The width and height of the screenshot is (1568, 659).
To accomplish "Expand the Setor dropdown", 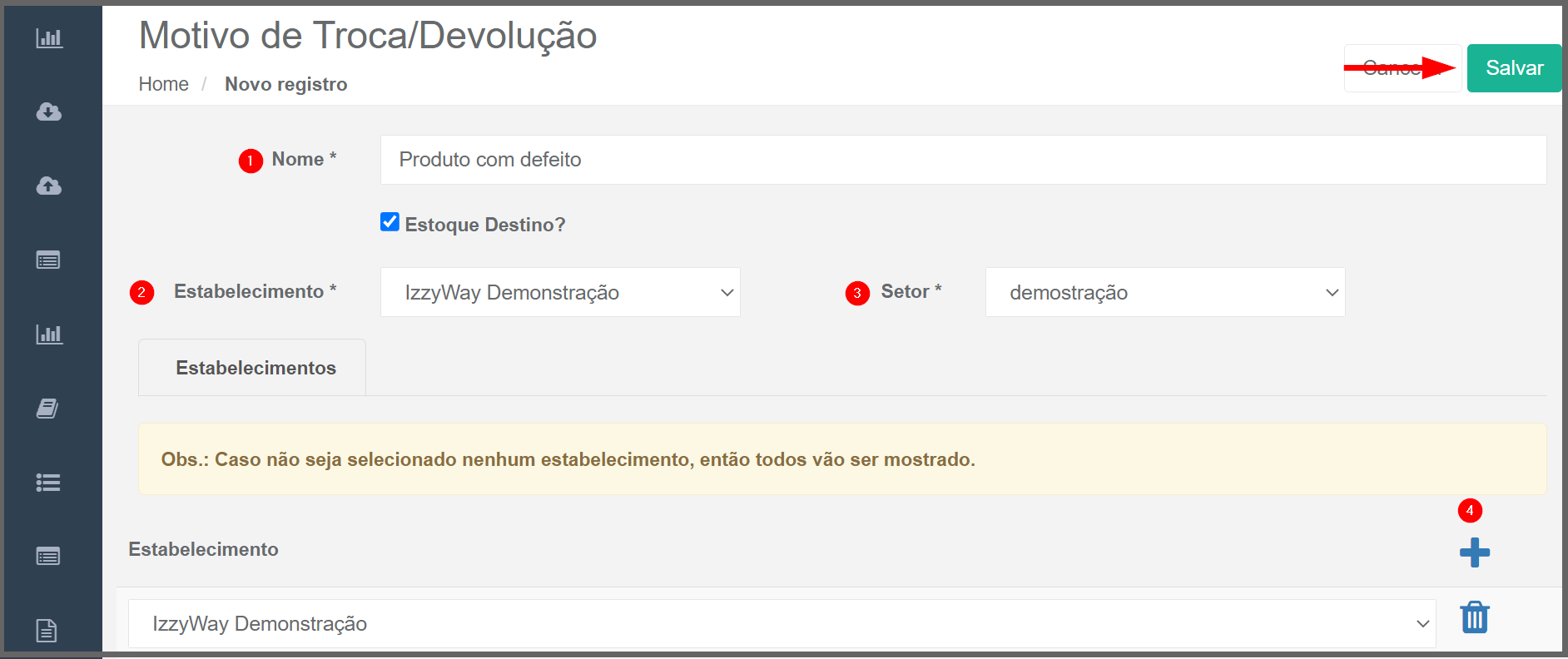I will (x=1165, y=292).
